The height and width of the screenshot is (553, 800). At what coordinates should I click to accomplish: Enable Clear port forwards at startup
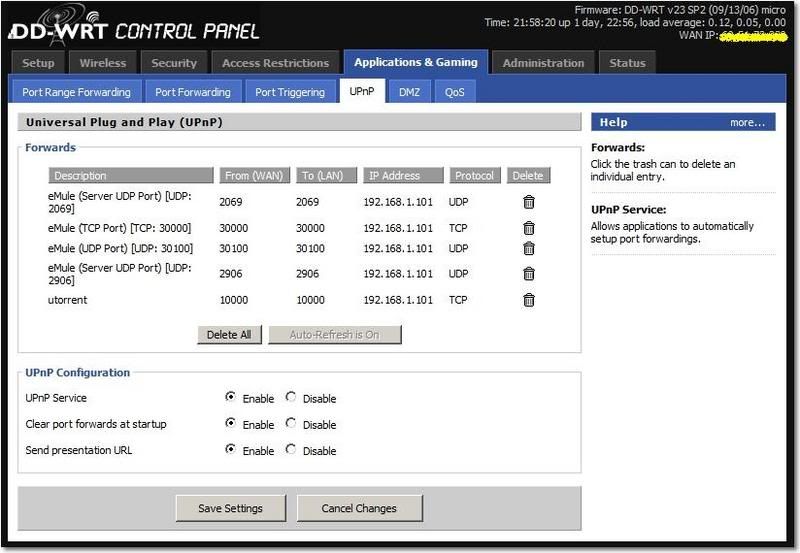click(231, 423)
